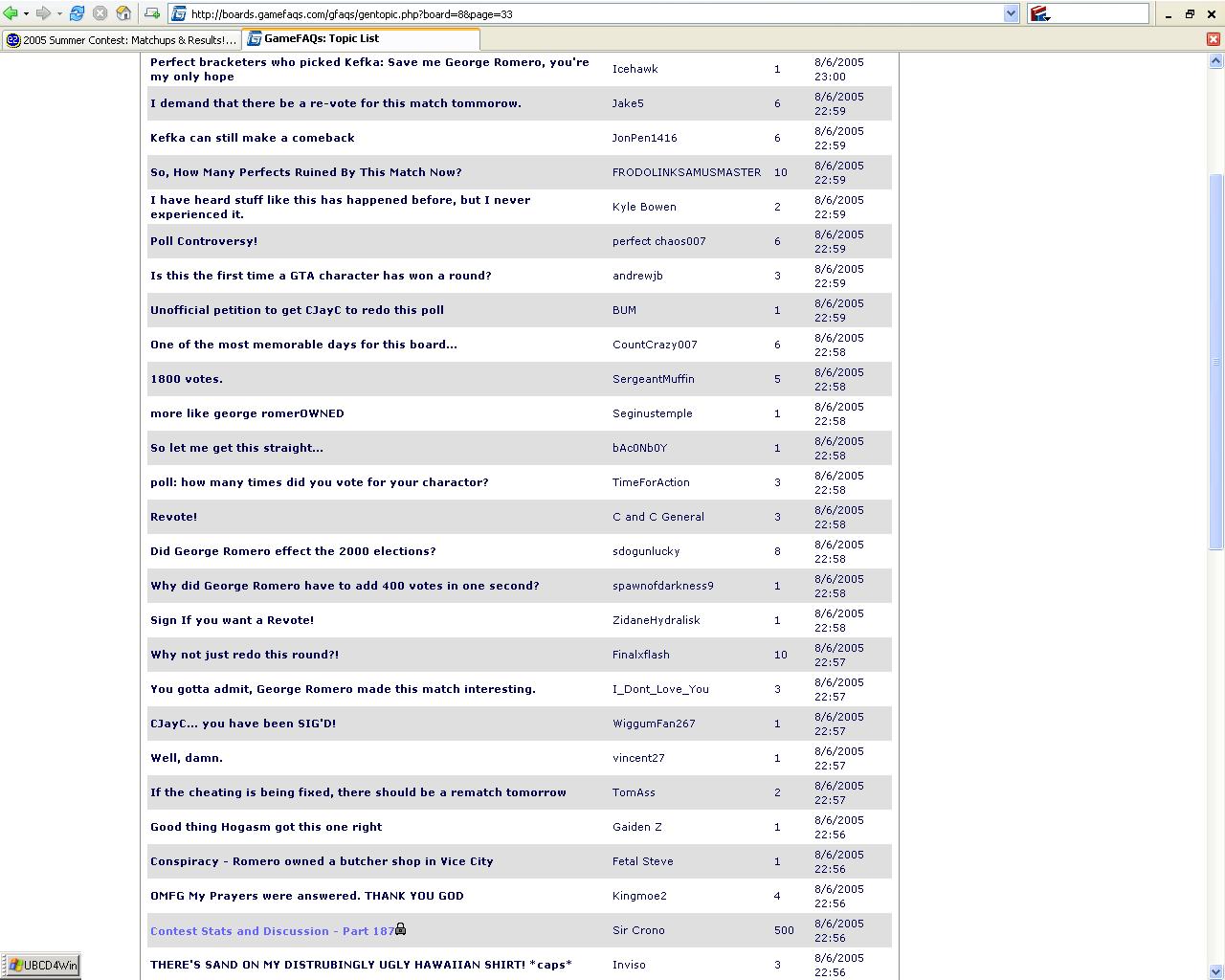Open 'Conspiracy - Romero owned a butcher shop' topic

click(322, 861)
